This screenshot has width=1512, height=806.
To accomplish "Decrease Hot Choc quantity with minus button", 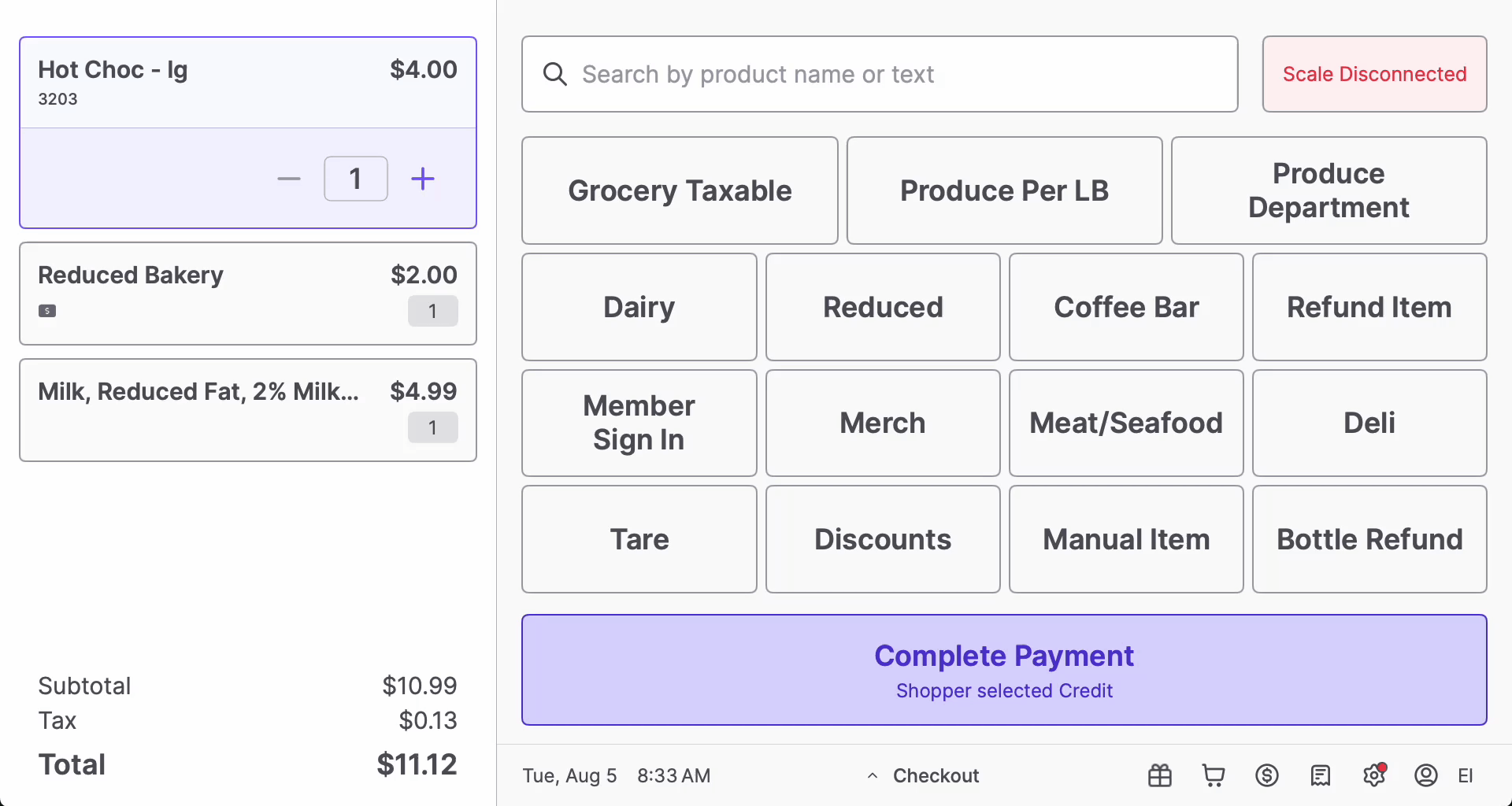I will tap(289, 179).
